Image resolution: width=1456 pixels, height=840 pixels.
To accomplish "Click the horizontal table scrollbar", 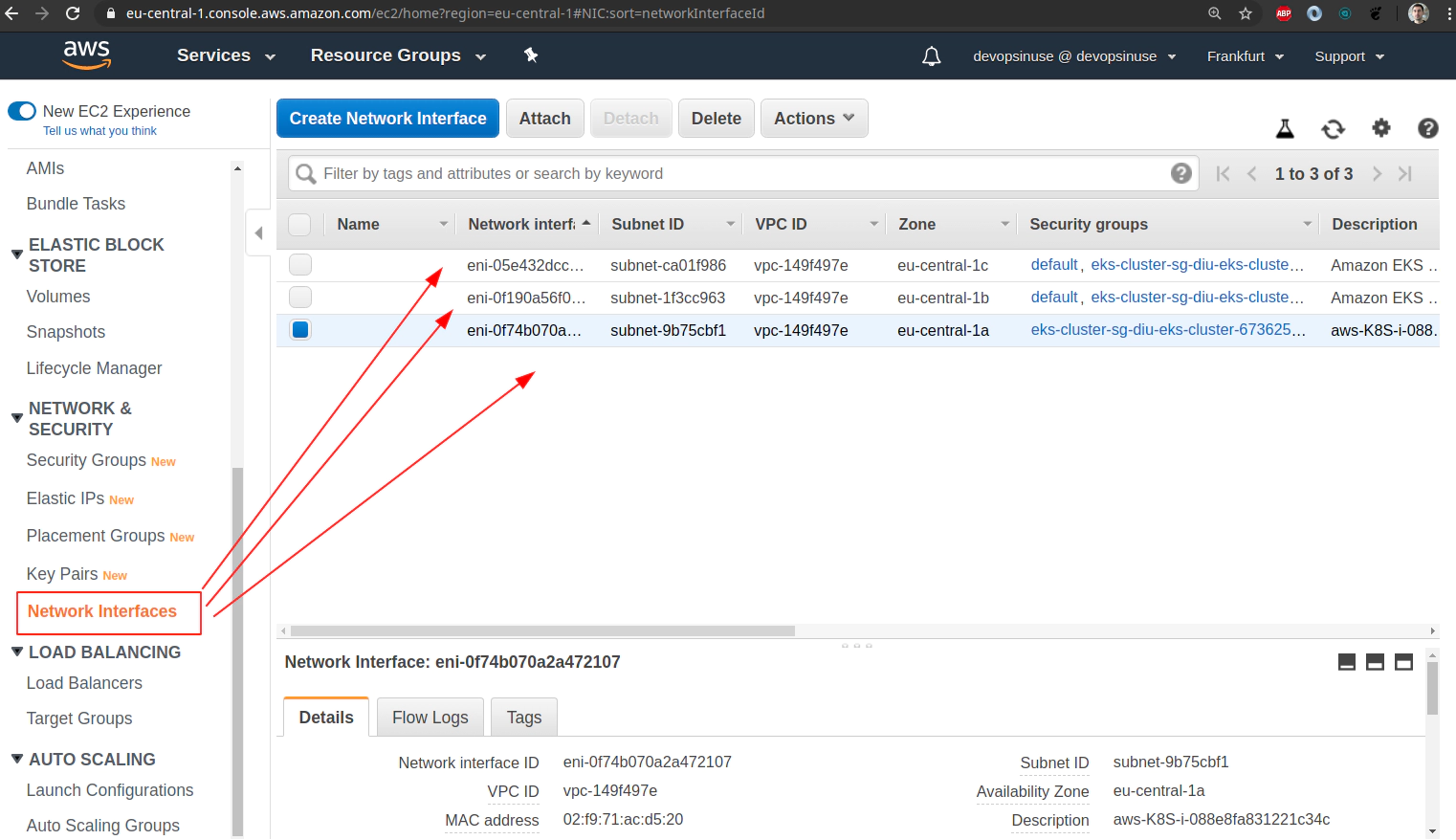I will pyautogui.click(x=542, y=631).
